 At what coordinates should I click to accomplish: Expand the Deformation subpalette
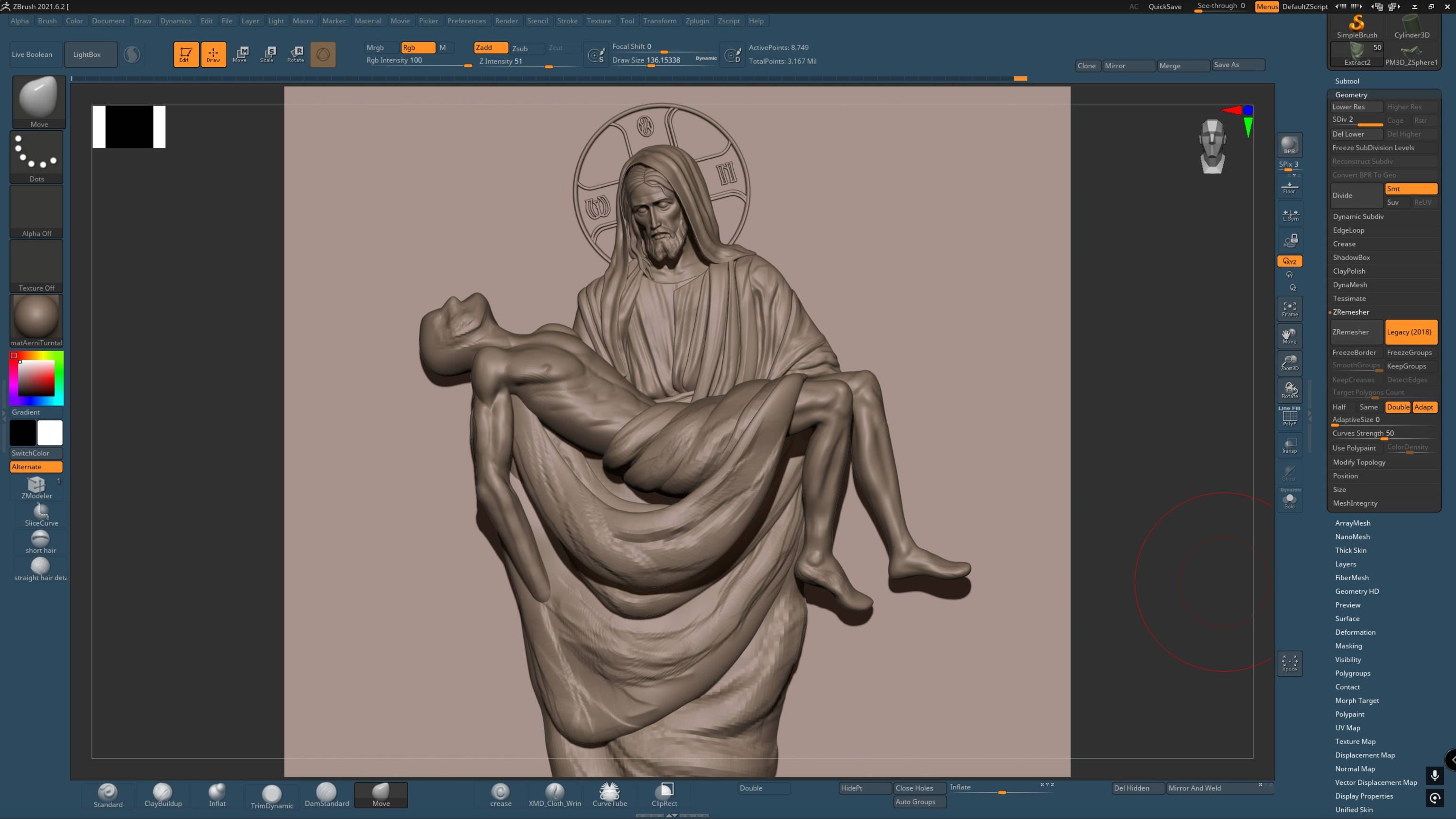pyautogui.click(x=1355, y=632)
